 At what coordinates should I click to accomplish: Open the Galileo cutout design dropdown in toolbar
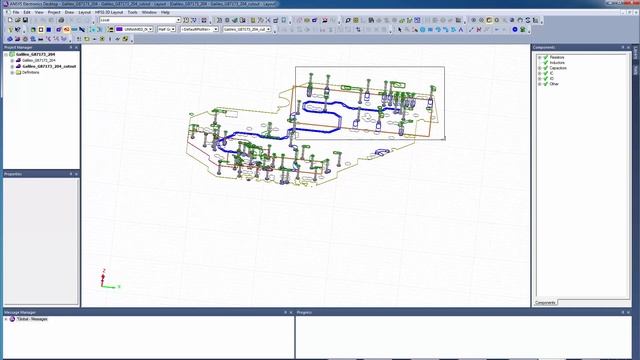(269, 29)
